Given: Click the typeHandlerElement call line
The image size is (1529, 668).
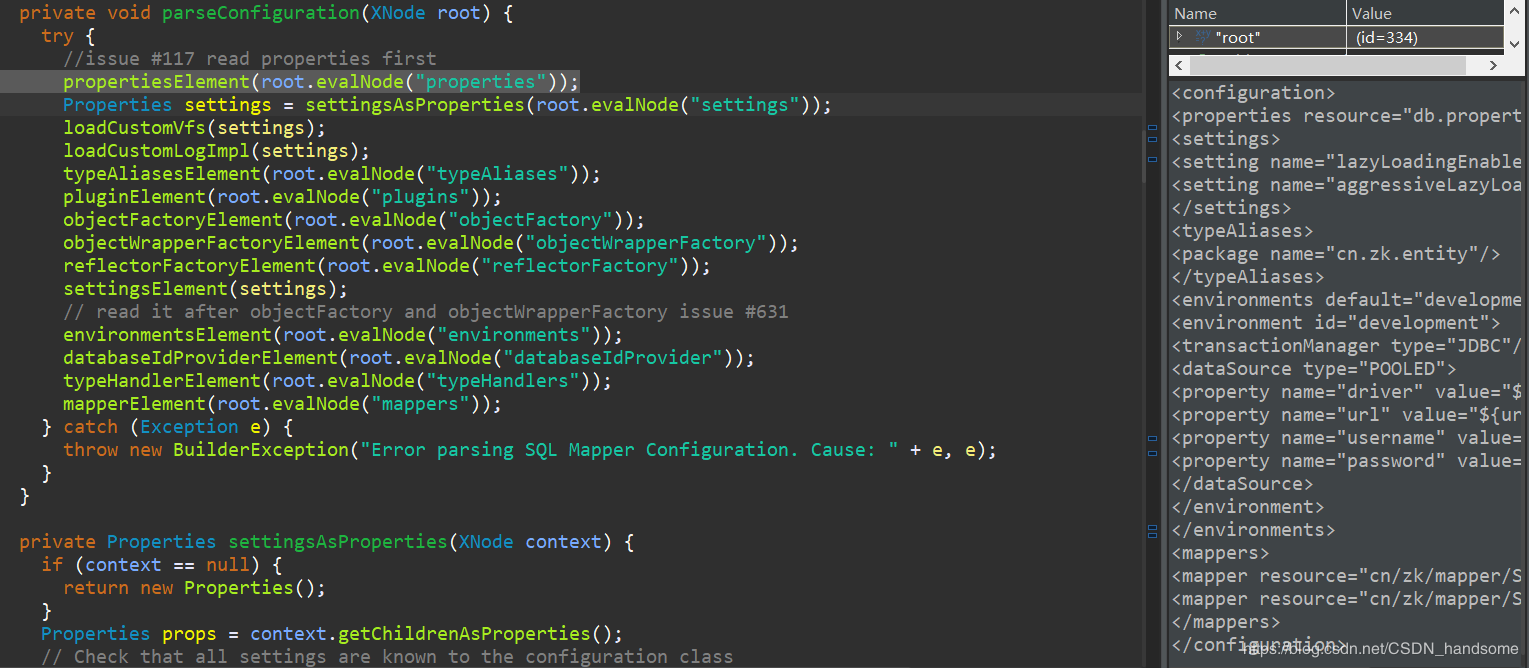Looking at the screenshot, I should pos(338,381).
